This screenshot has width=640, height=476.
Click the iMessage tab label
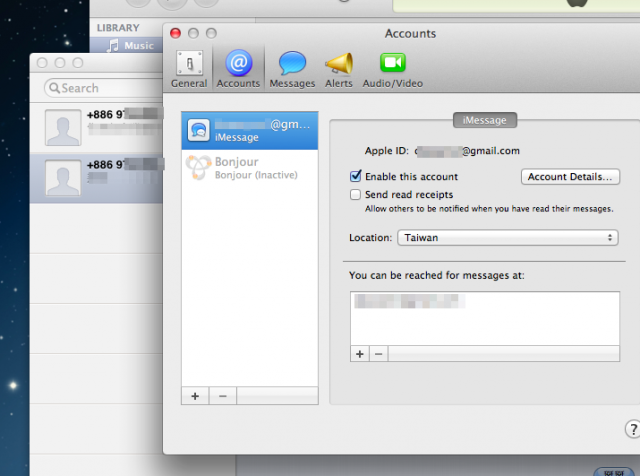pyautogui.click(x=484, y=120)
